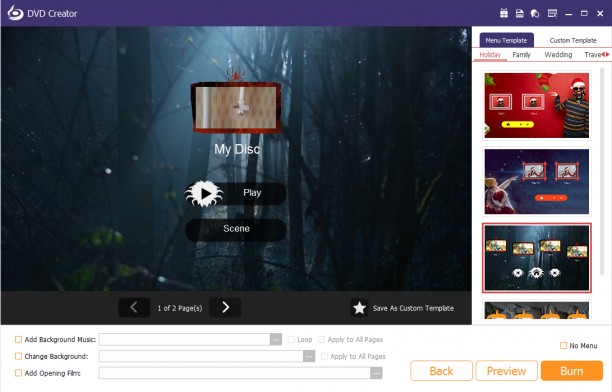
Task: Click the 1 of 2 Page(s) indicator
Action: click(x=180, y=308)
